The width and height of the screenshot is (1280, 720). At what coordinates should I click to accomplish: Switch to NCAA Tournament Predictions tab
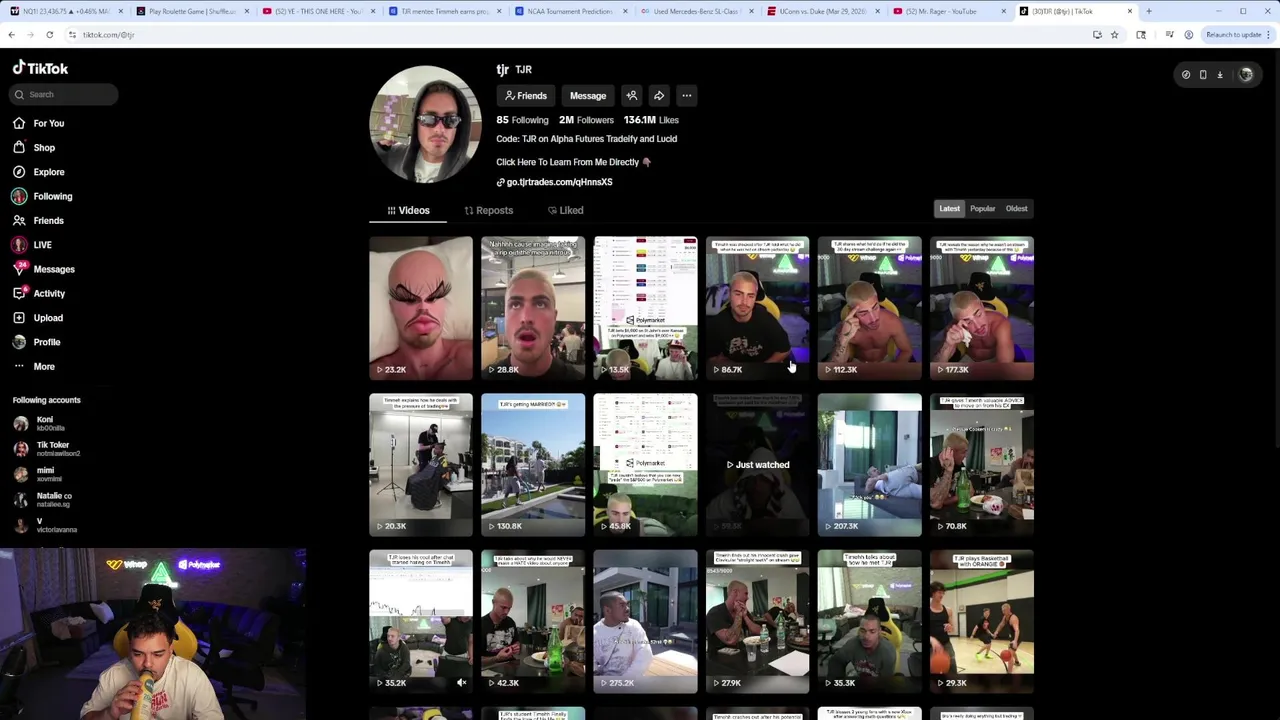570,11
